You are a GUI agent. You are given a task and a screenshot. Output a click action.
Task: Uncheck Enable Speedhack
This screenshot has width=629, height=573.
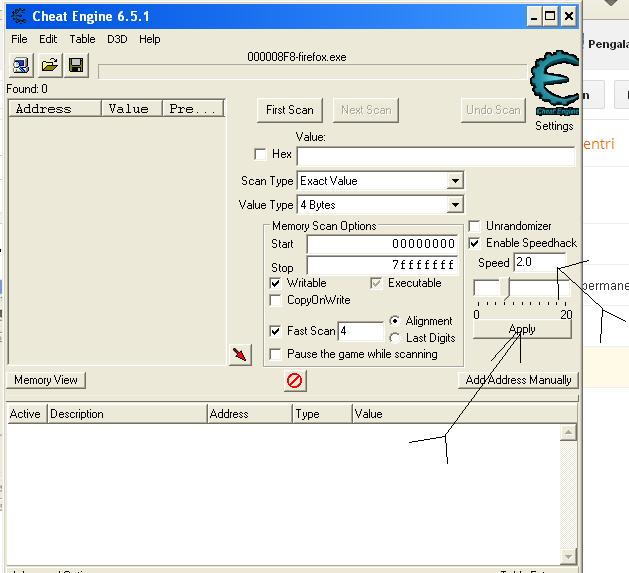474,243
